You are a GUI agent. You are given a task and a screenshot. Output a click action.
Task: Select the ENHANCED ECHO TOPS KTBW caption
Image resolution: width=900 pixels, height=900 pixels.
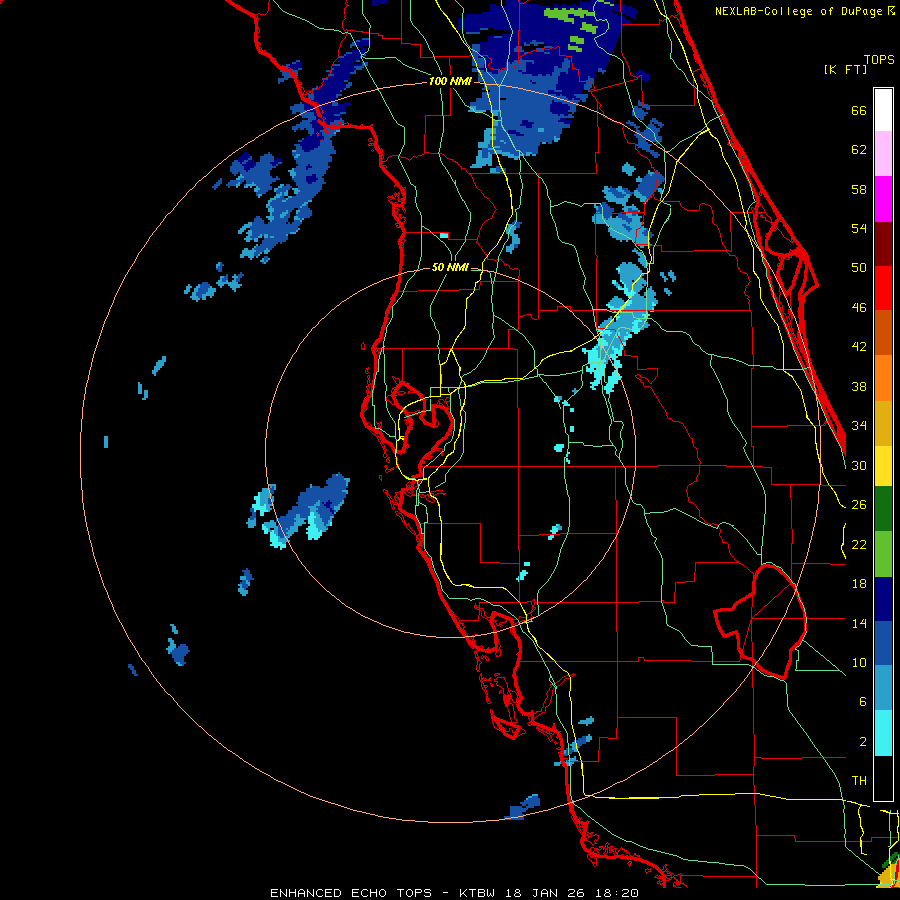(454, 893)
